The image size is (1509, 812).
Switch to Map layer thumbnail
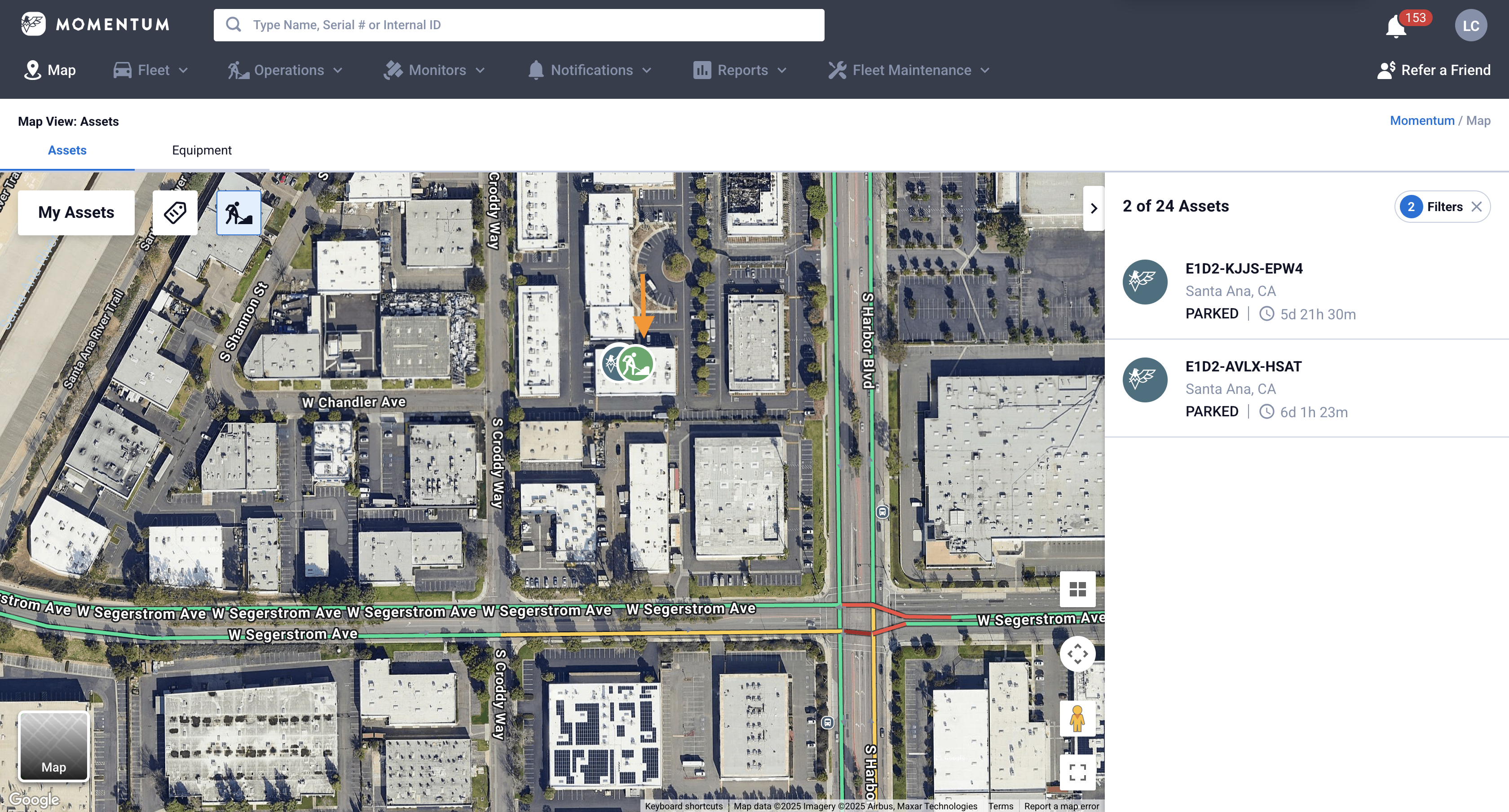click(x=54, y=746)
